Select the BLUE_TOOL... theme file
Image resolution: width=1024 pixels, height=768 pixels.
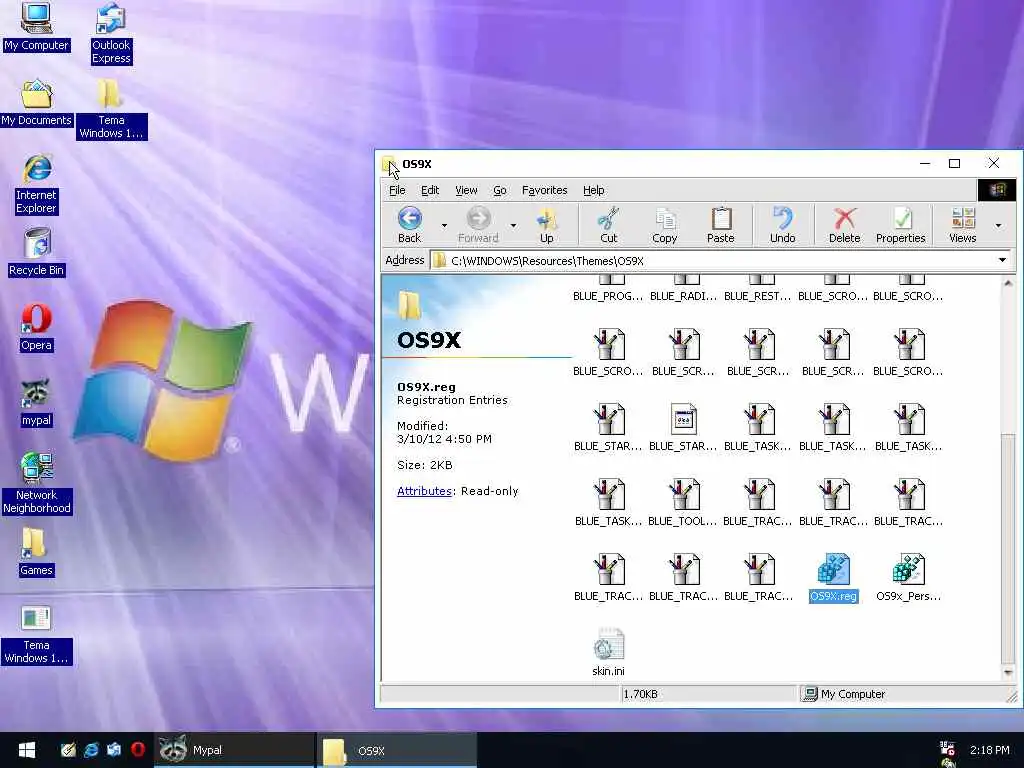[683, 503]
